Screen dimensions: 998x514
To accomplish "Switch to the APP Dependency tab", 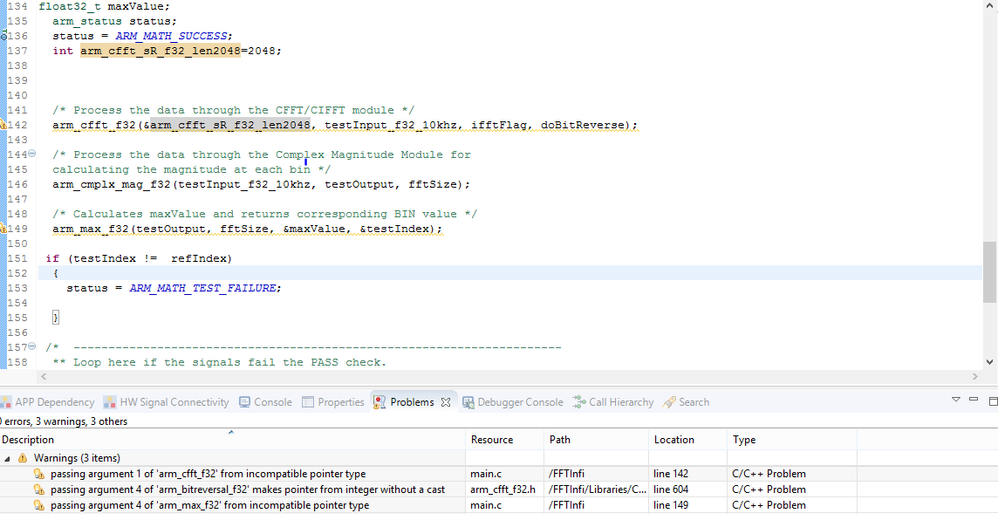I will pos(47,402).
